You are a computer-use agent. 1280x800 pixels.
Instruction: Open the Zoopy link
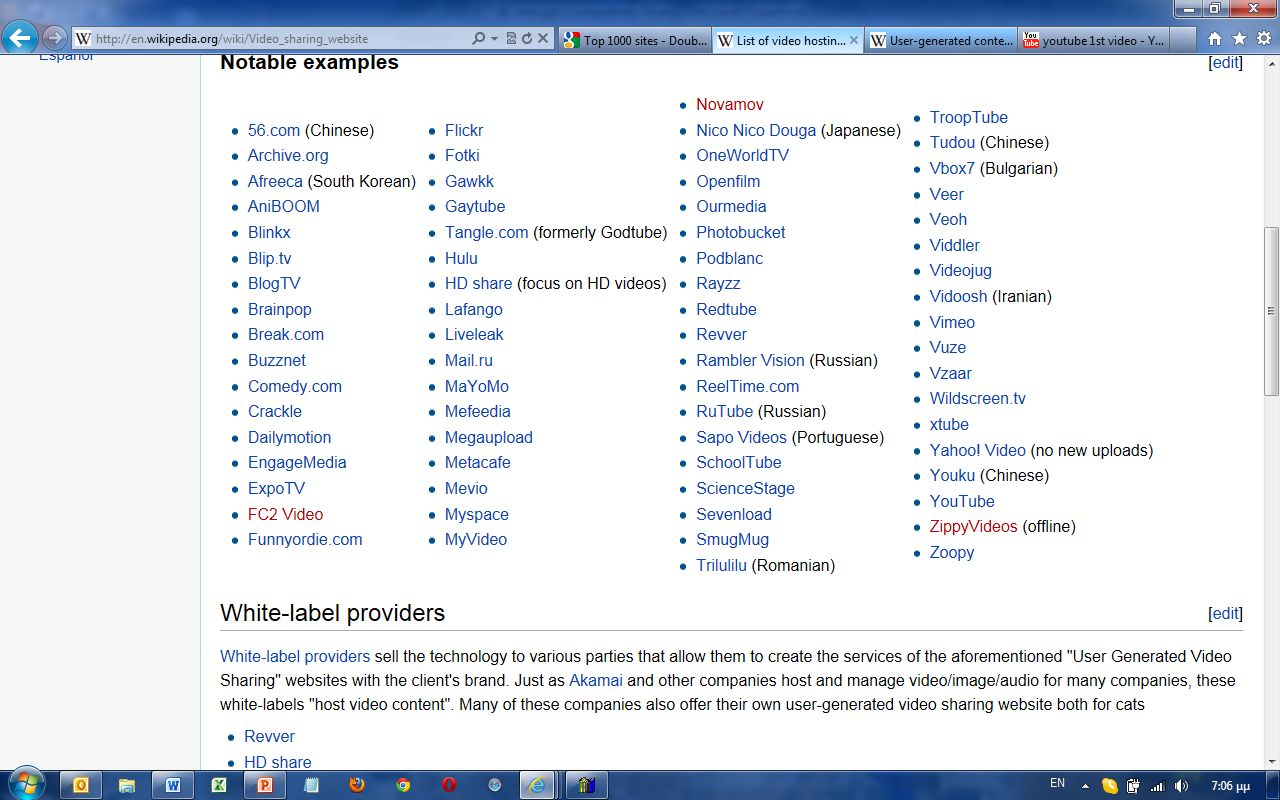tap(952, 552)
